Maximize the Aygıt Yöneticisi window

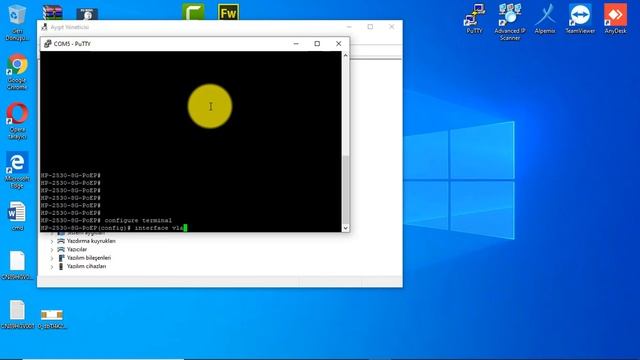tap(370, 27)
